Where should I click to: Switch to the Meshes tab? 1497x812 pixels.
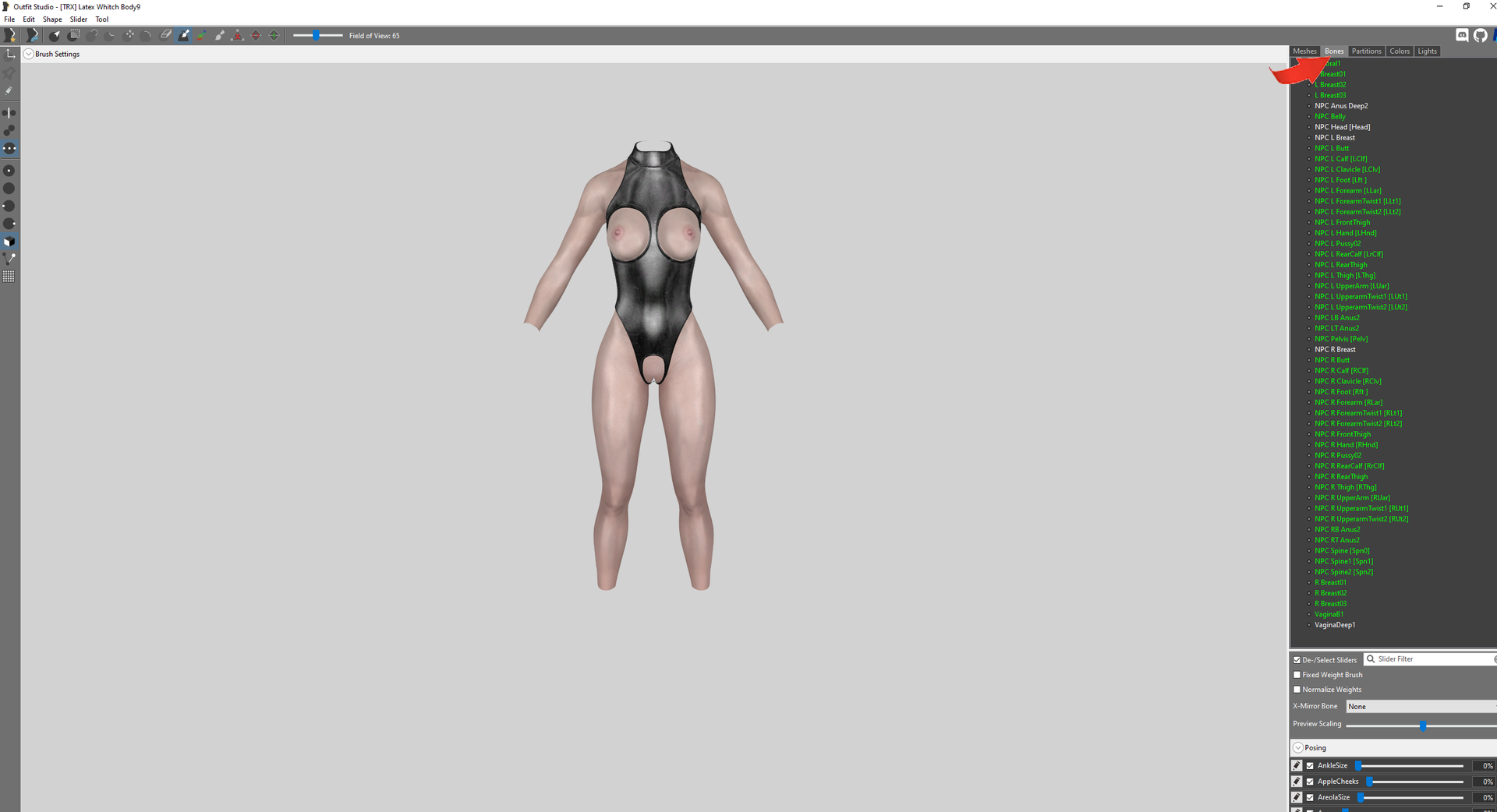(1304, 51)
